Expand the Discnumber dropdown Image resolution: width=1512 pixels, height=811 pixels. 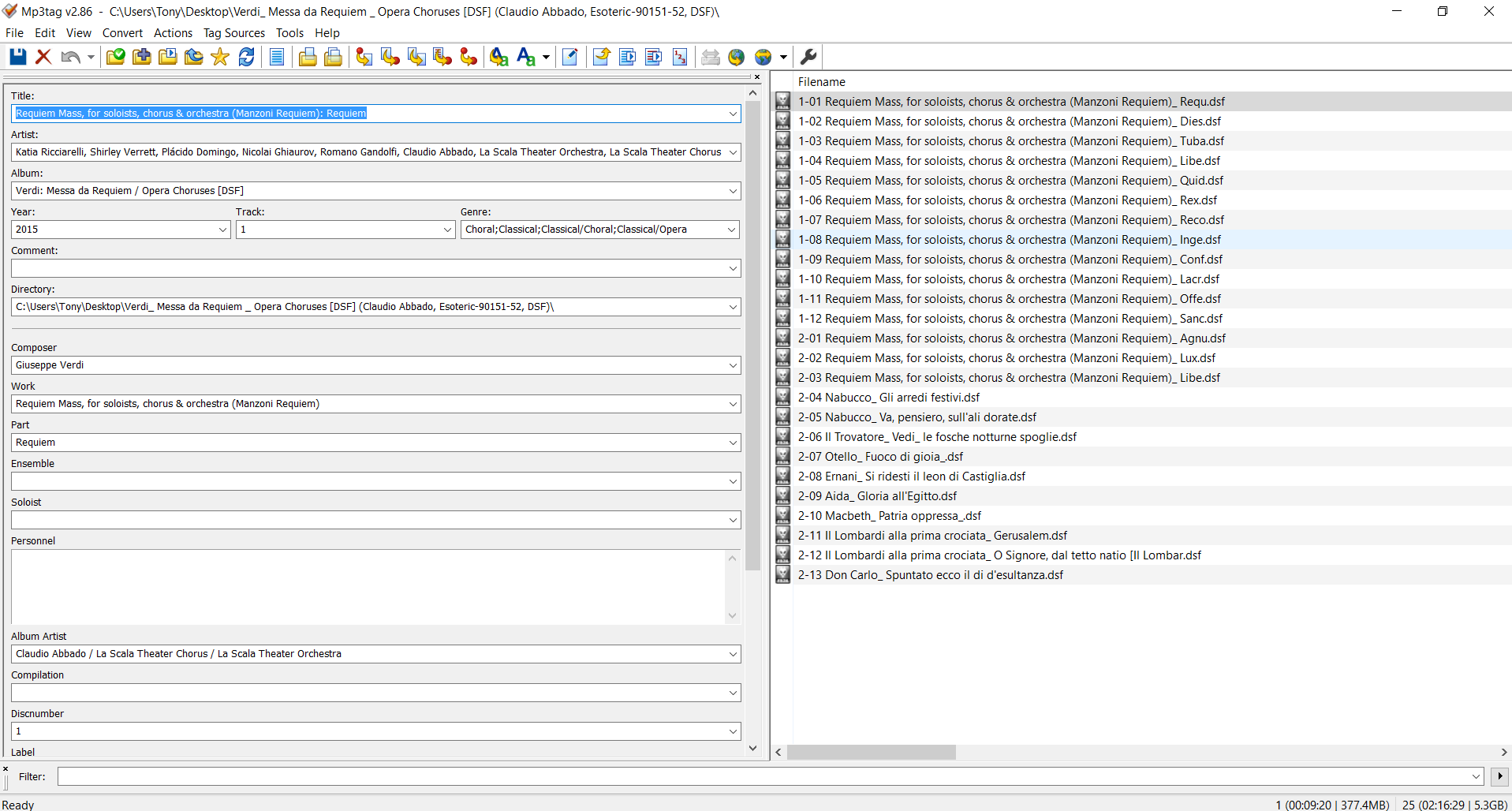pyautogui.click(x=733, y=731)
